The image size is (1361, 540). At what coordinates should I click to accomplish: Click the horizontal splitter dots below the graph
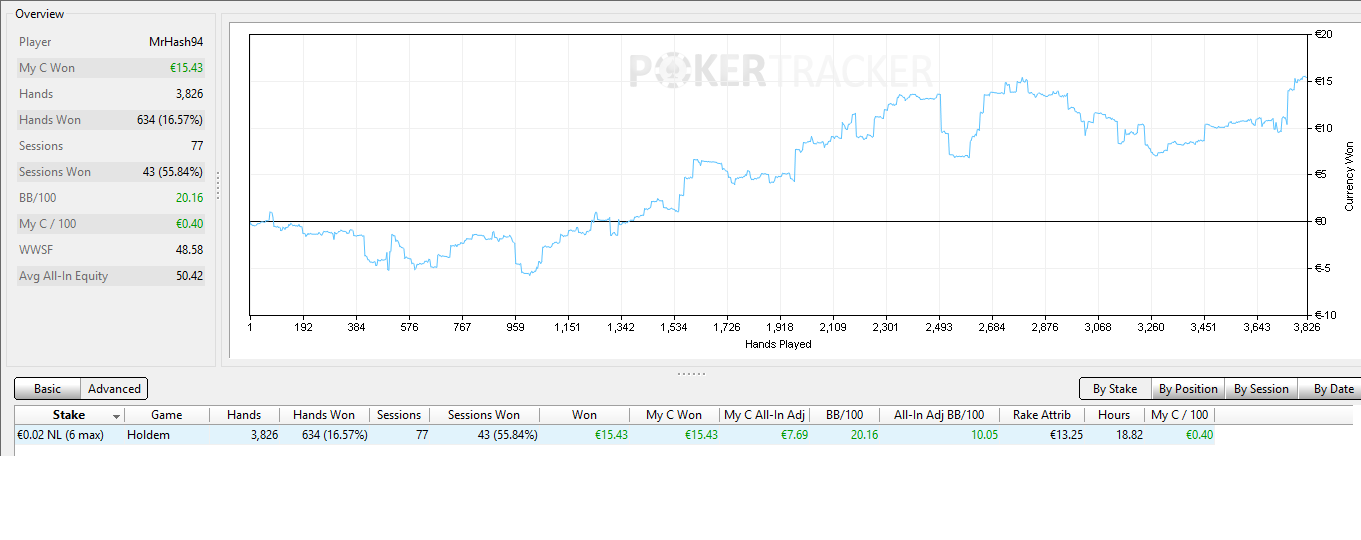pos(691,374)
